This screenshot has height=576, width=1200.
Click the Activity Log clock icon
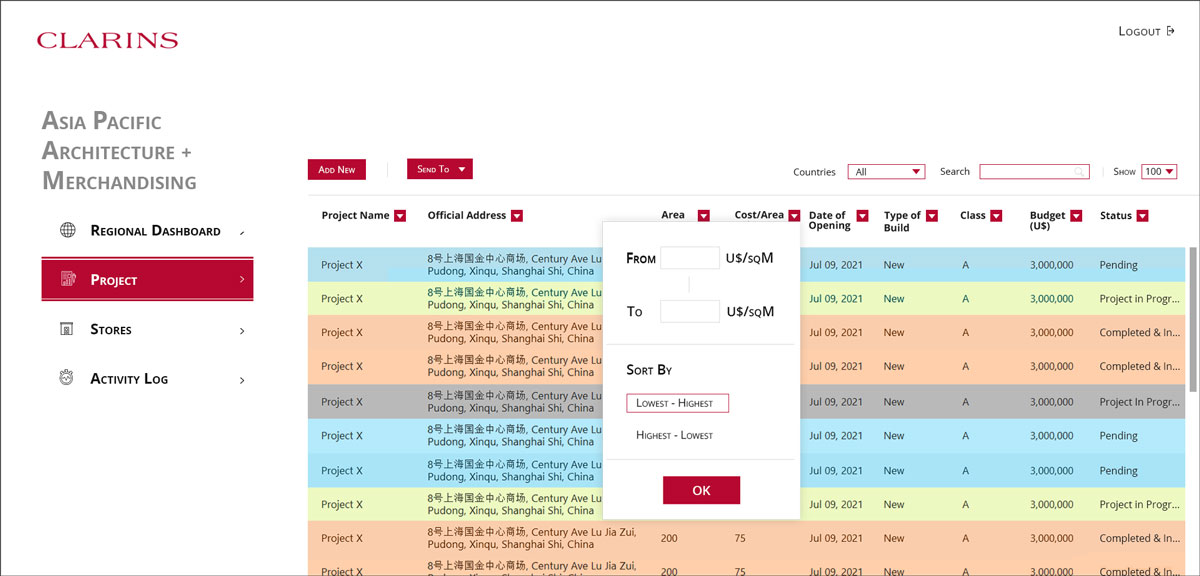click(x=67, y=378)
